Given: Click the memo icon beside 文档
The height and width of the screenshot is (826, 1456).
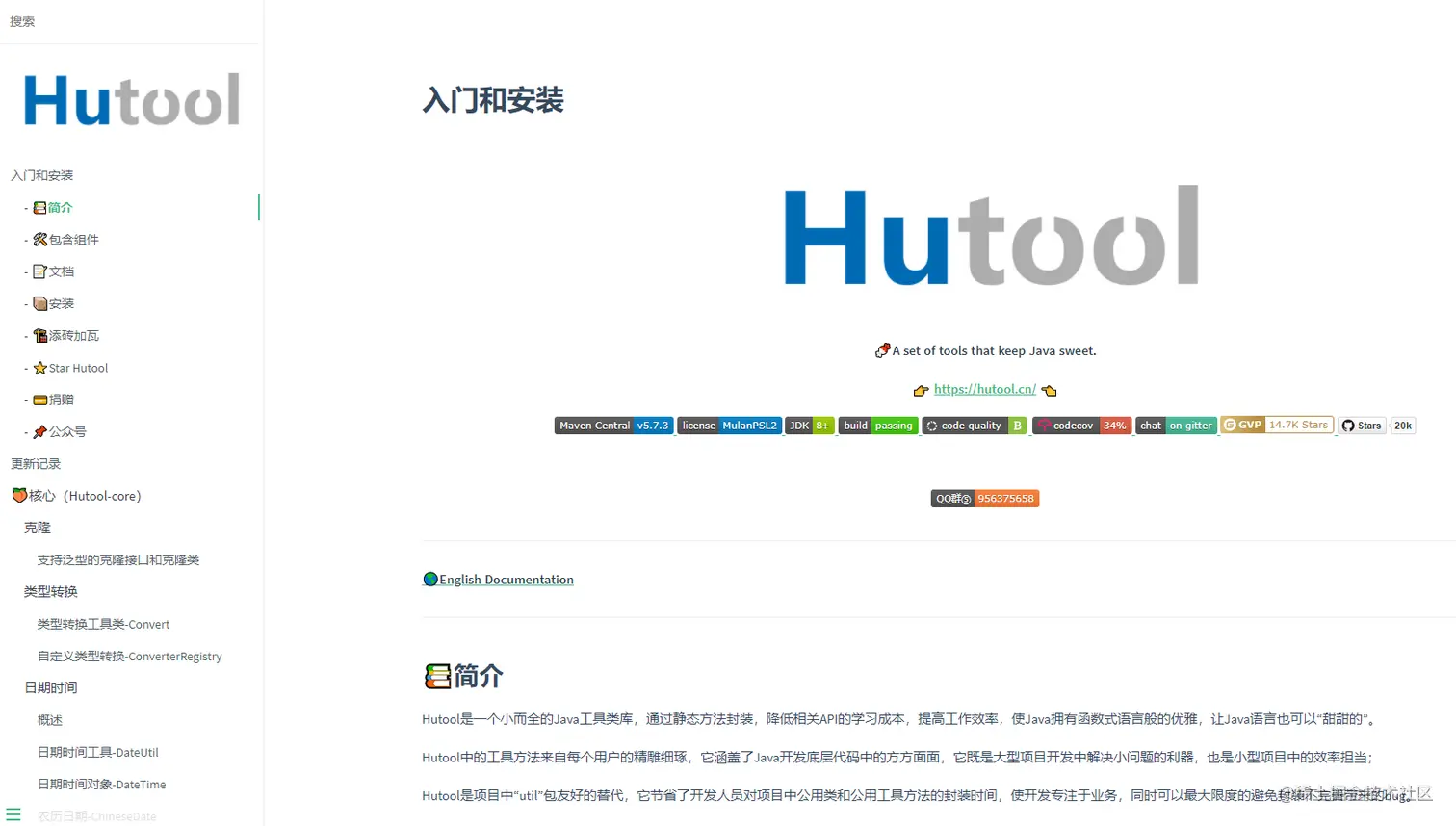Looking at the screenshot, I should click(39, 271).
